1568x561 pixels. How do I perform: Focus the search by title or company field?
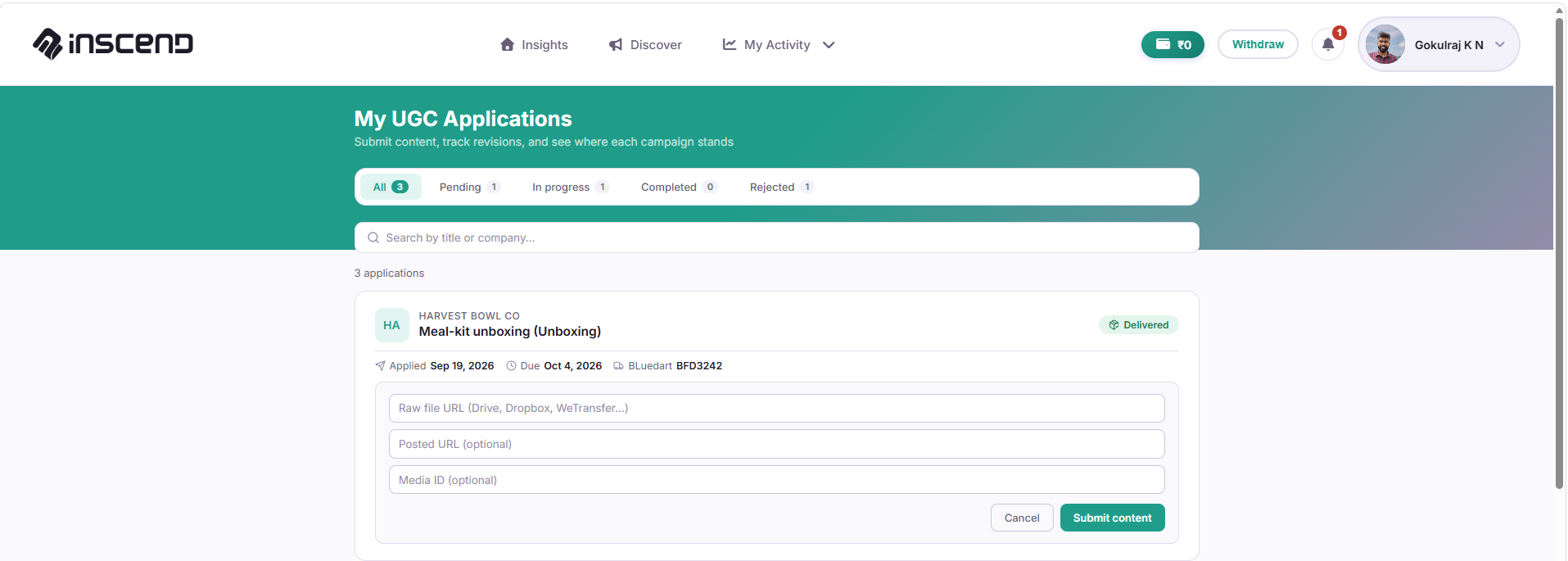tap(776, 238)
